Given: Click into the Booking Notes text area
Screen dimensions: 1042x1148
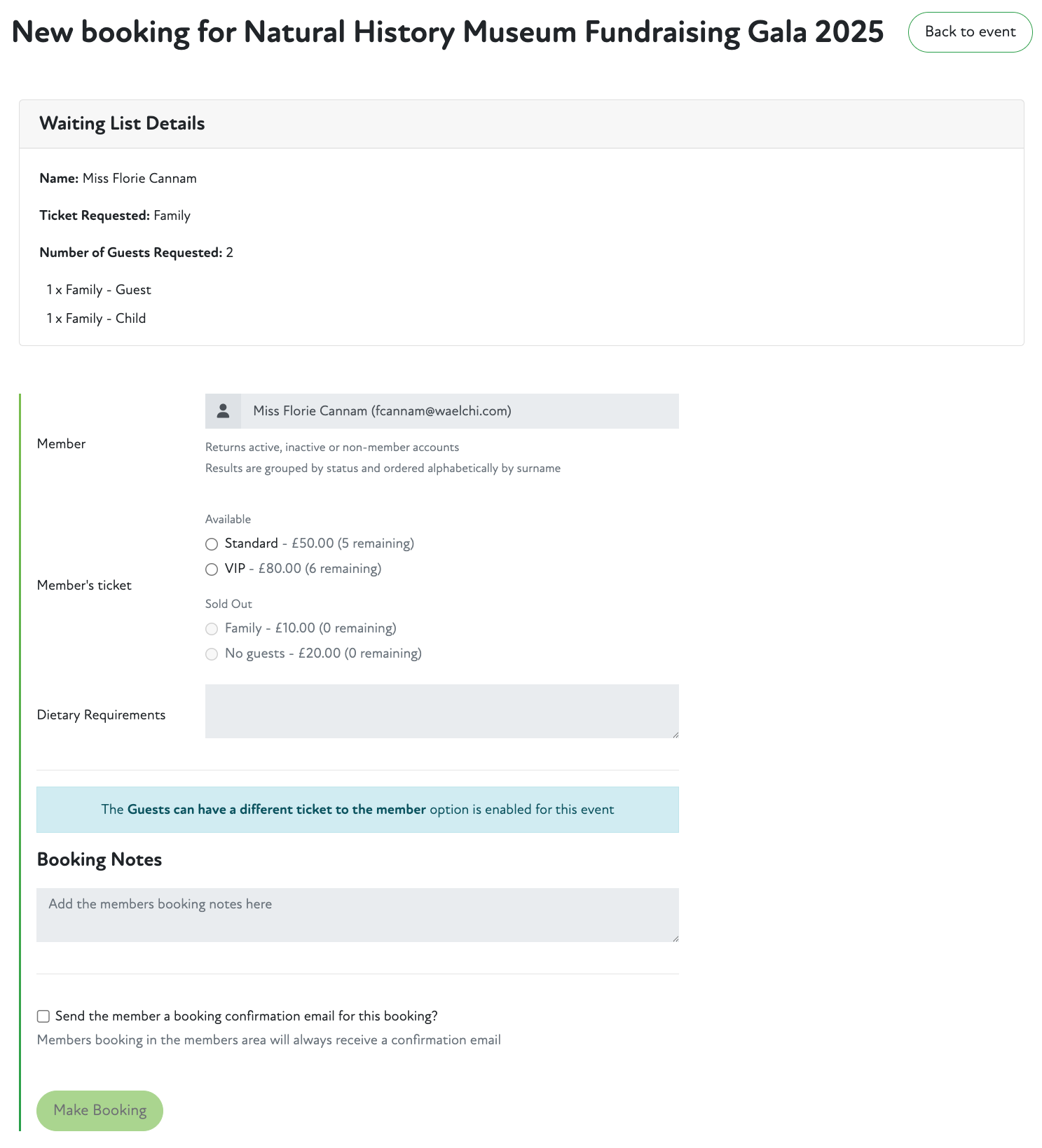Looking at the screenshot, I should pyautogui.click(x=357, y=915).
